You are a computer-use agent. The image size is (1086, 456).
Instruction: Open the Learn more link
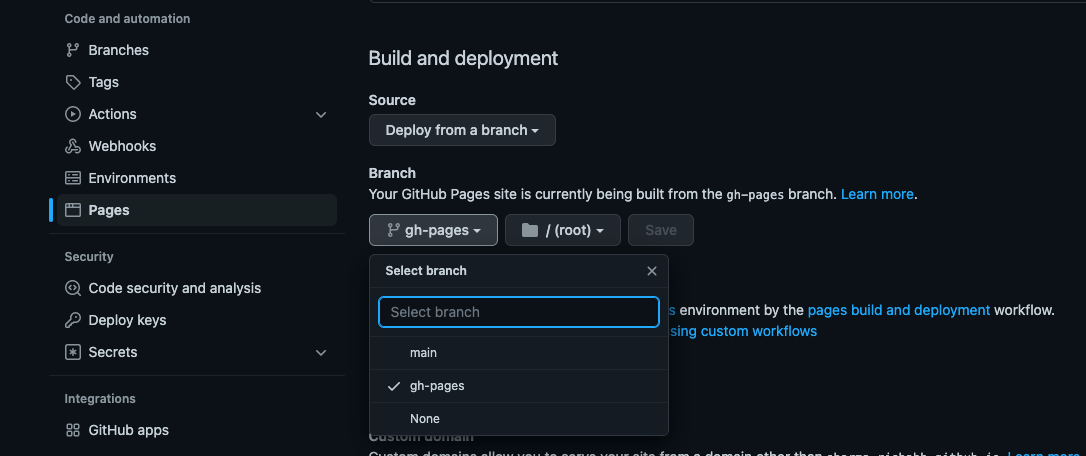(877, 194)
